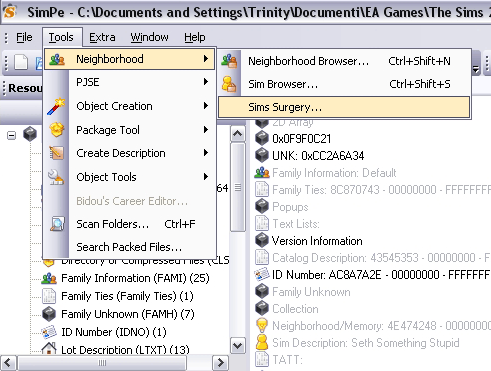
Task: Click the ID Number (IDNO) card icon
Action: tap(49, 332)
